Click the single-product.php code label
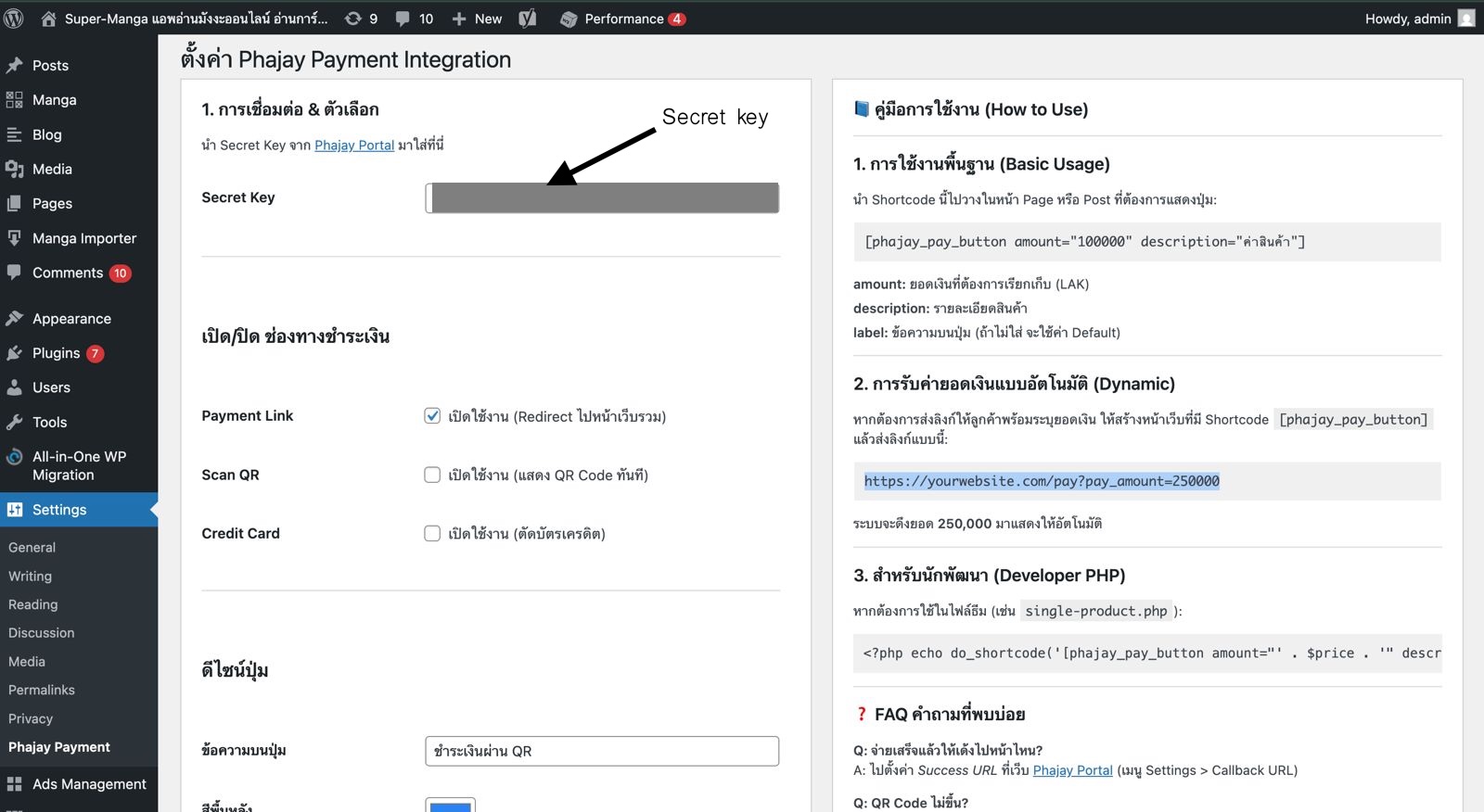Screen dimensions: 1484x812 pyautogui.click(x=1095, y=611)
